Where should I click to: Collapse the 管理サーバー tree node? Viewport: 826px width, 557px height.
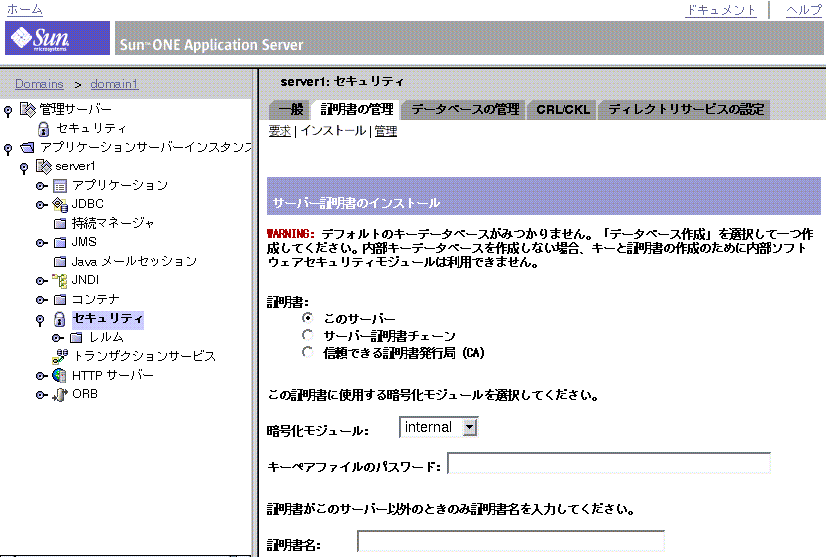point(8,111)
